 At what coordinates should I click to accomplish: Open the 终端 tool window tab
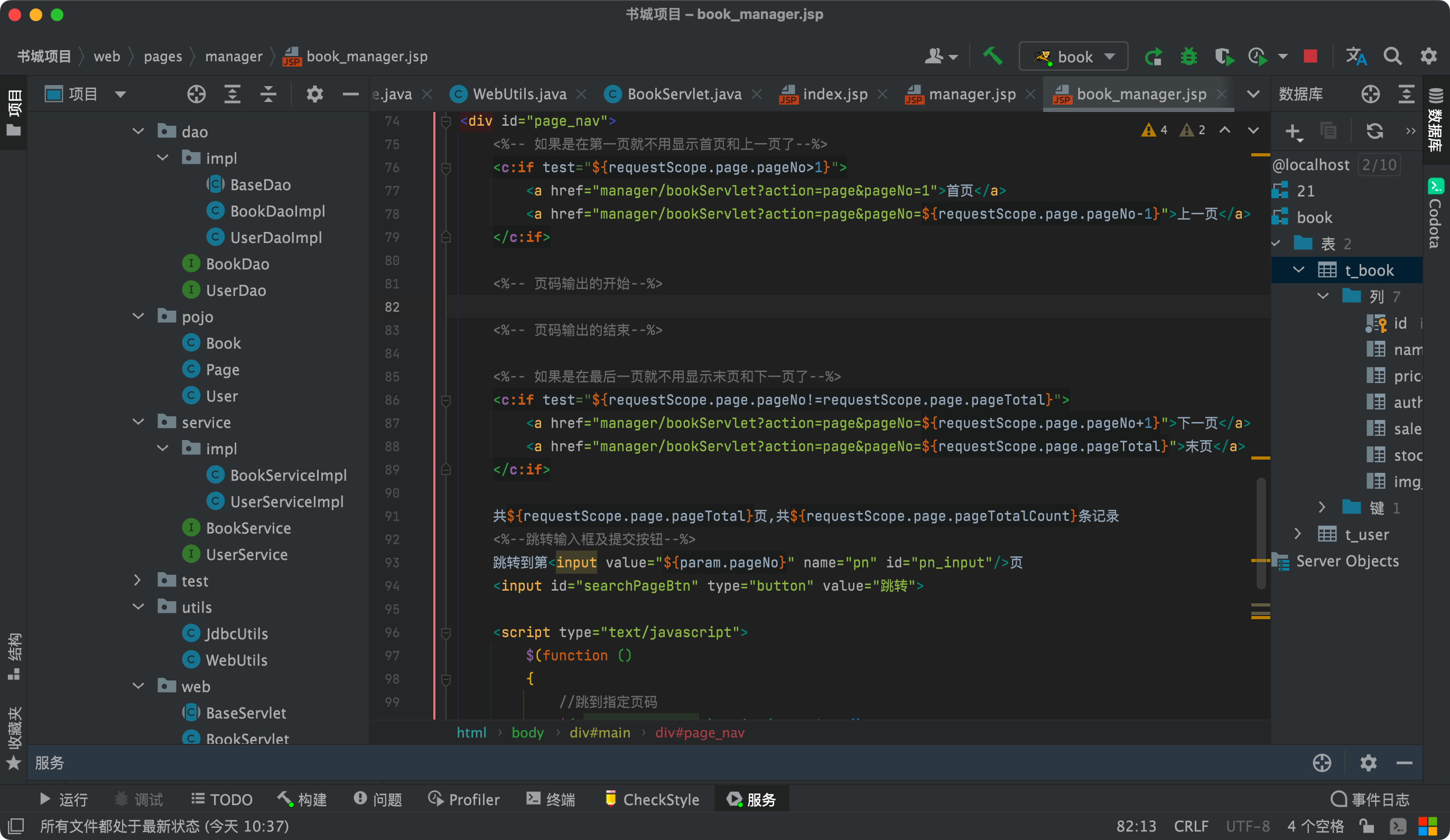tap(551, 799)
